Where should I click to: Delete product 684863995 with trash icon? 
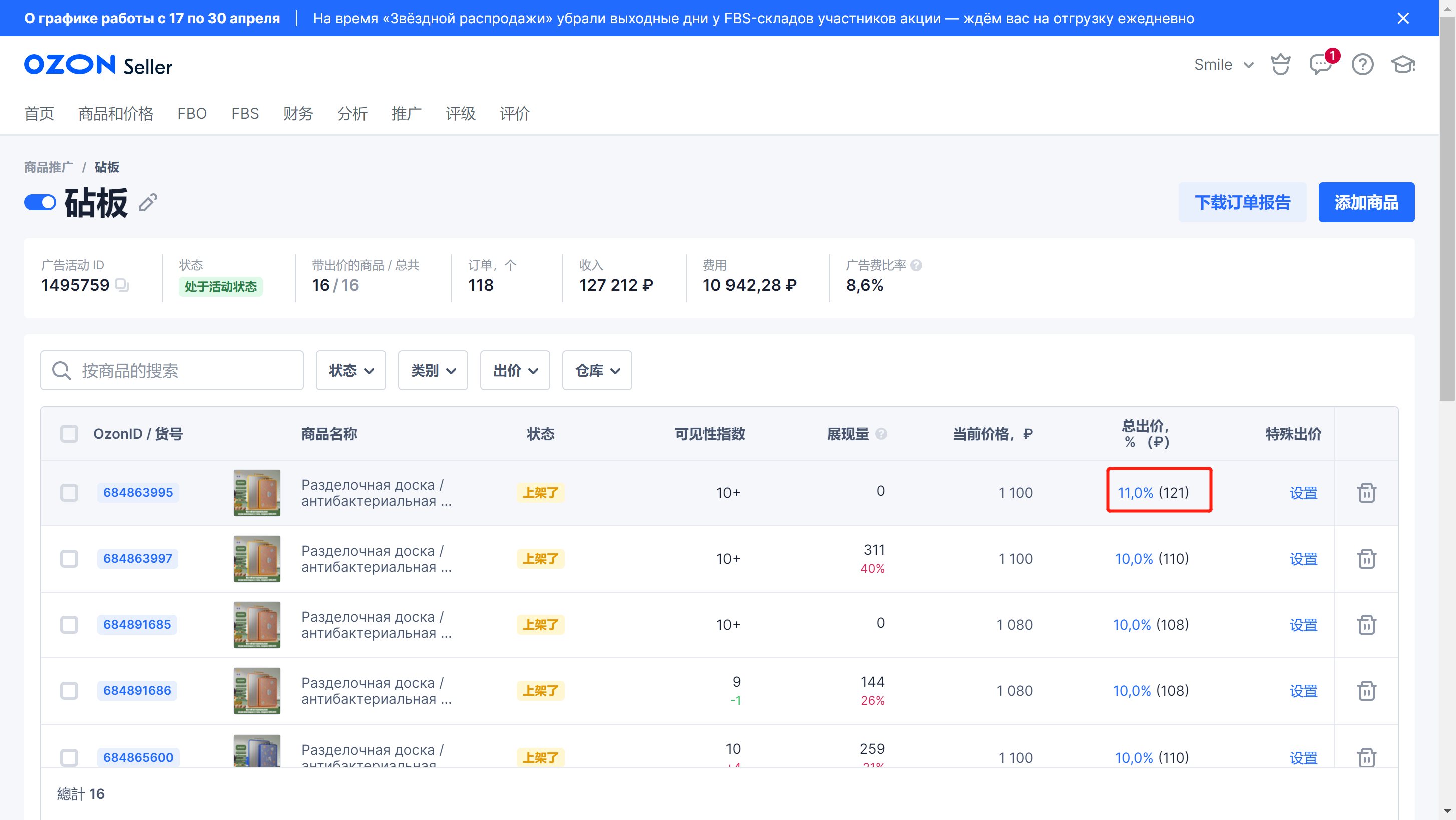pos(1366,493)
